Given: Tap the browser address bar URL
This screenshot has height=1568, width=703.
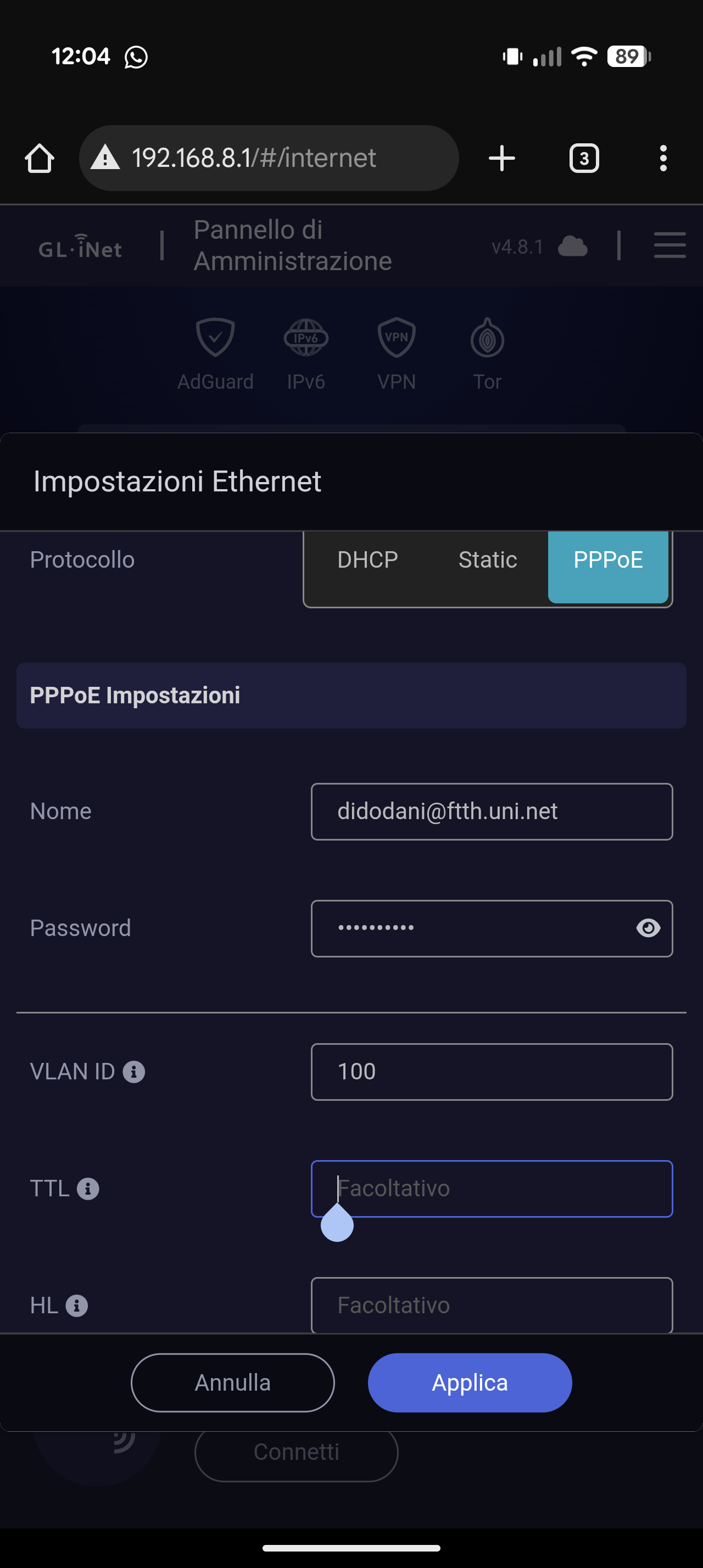Looking at the screenshot, I should point(268,158).
